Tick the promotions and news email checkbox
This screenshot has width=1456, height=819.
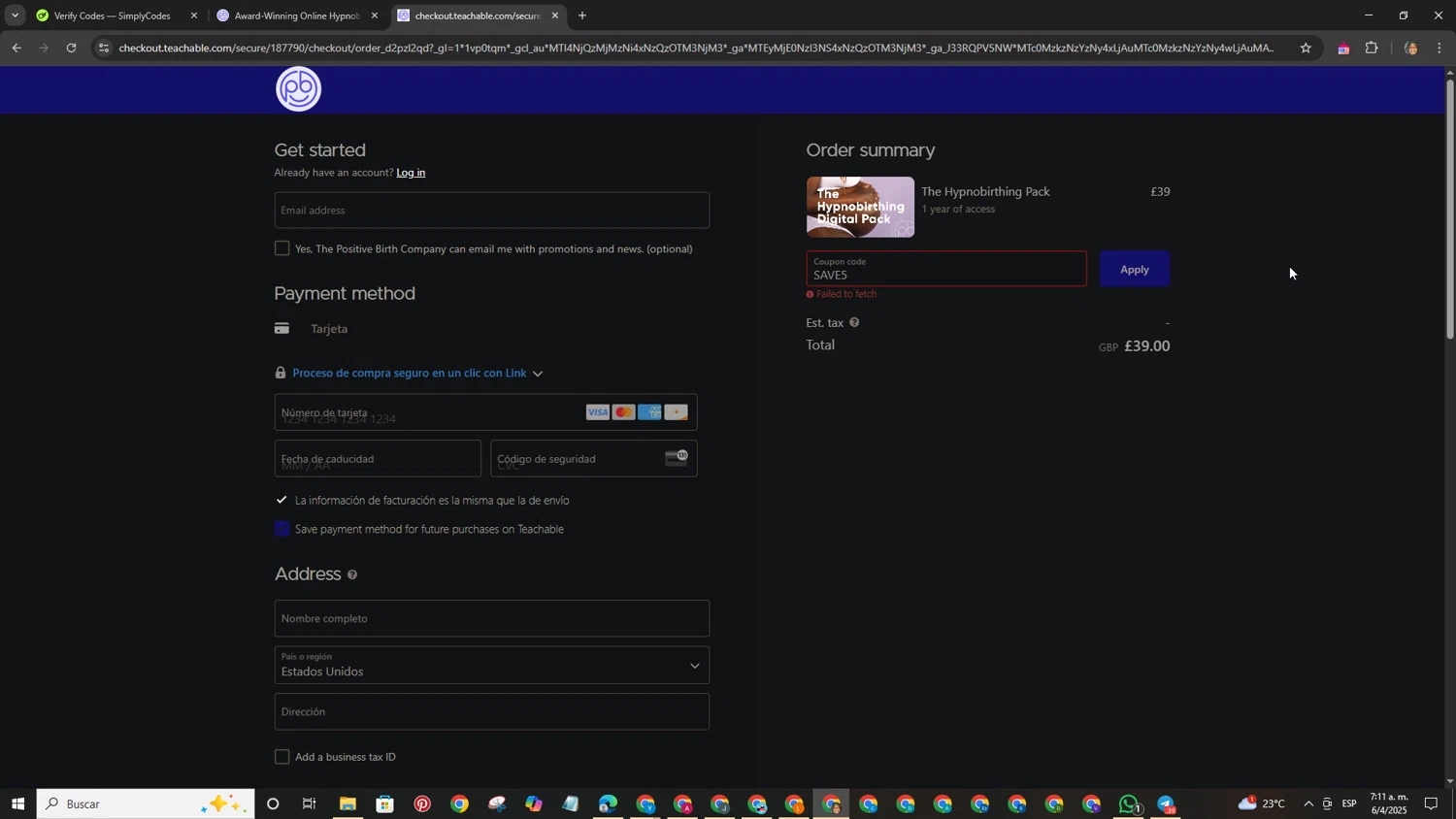pyautogui.click(x=282, y=248)
